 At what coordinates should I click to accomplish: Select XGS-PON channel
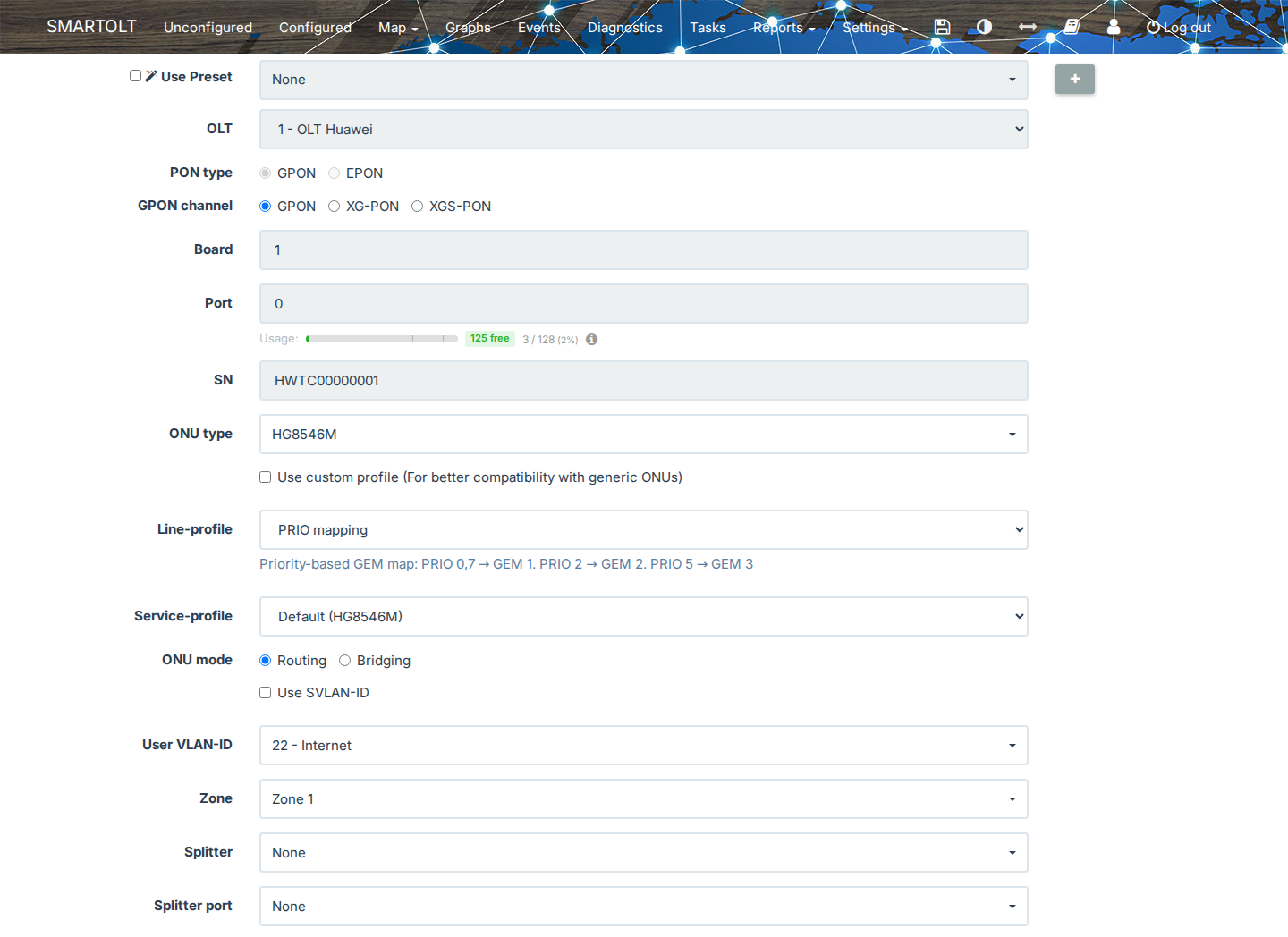(x=417, y=206)
